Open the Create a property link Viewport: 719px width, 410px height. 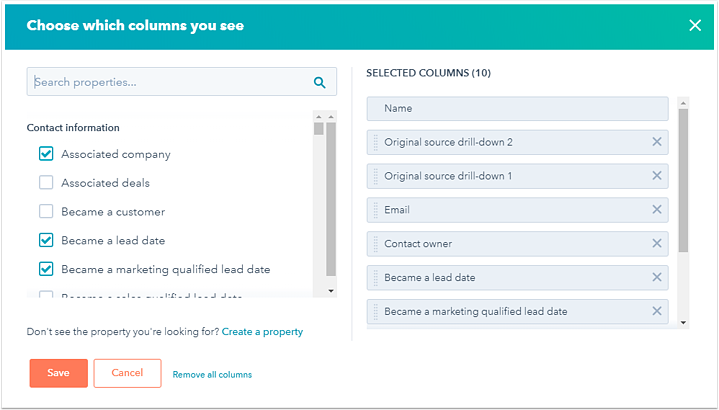coord(262,331)
